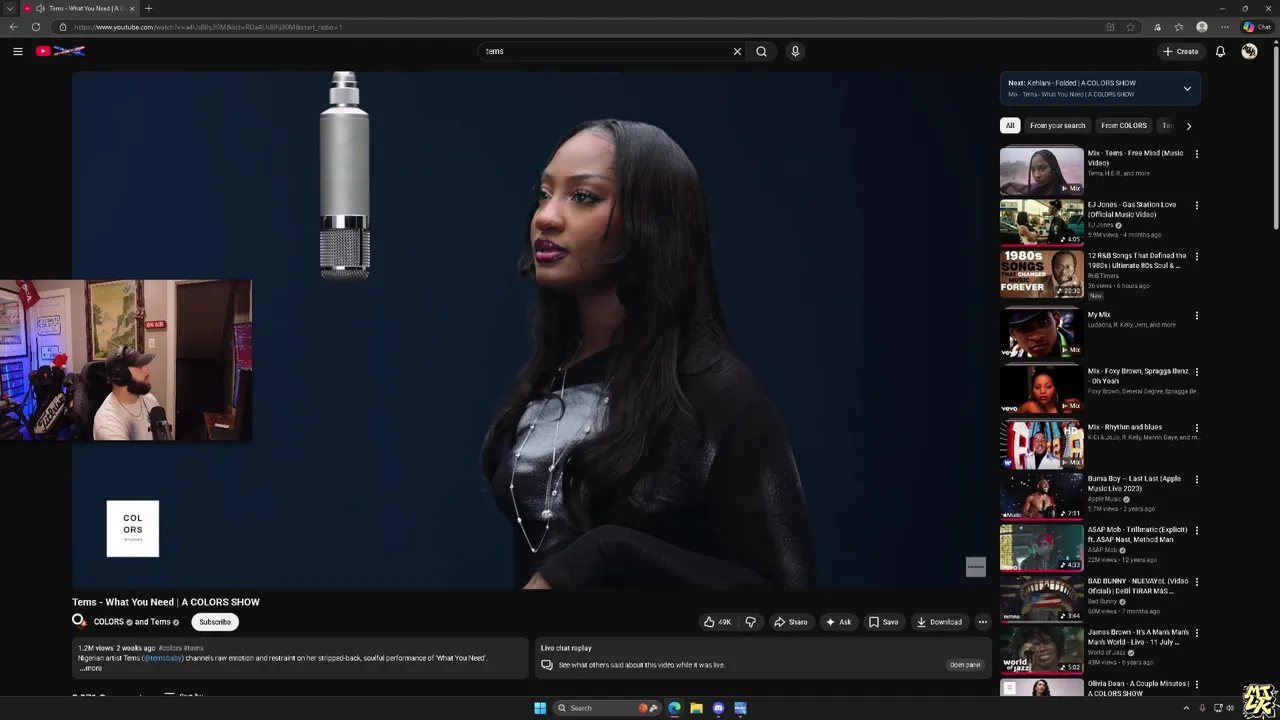Viewport: 1280px width, 720px height.
Task: Open more actions beside Download
Action: [982, 622]
